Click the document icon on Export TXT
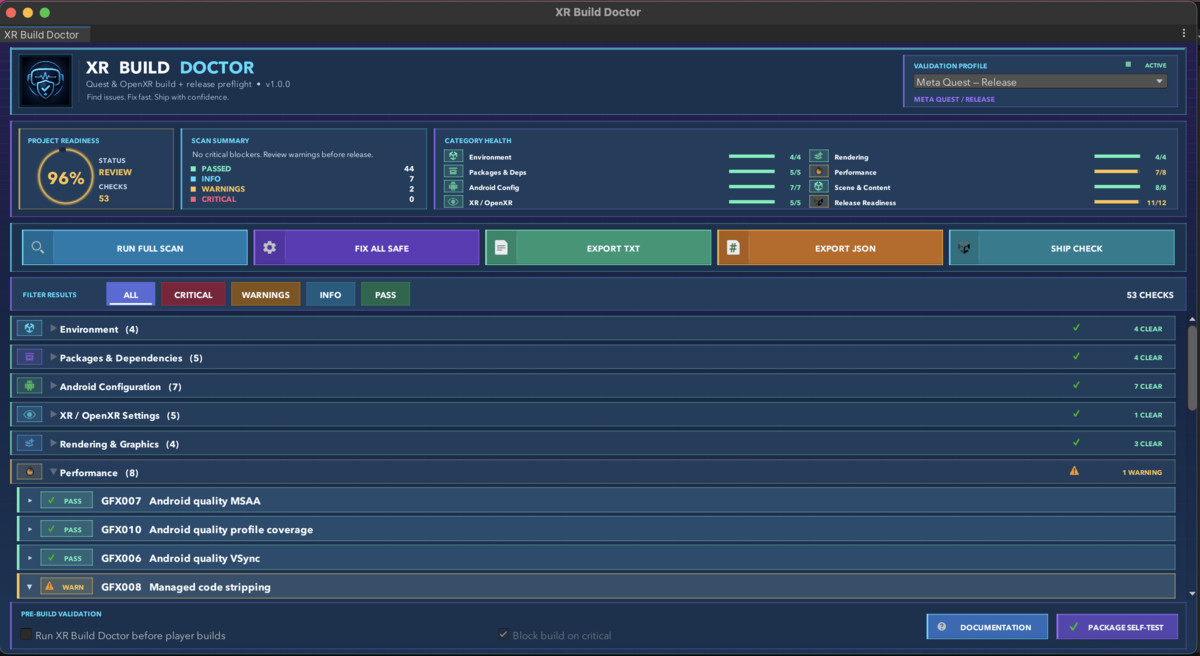This screenshot has height=656, width=1200. [x=501, y=248]
